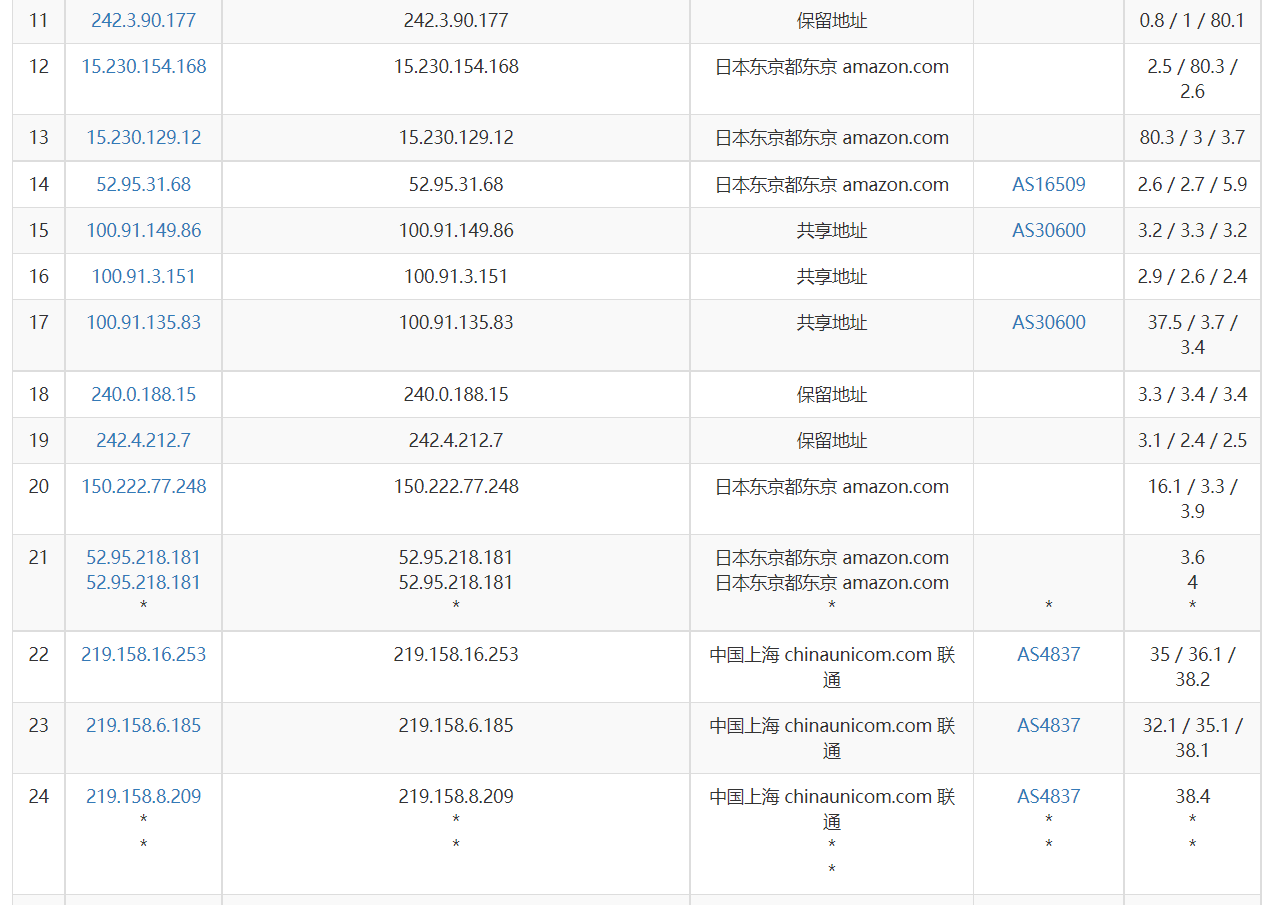Open the AS4837 link in hop 23
1277x905 pixels.
click(x=1048, y=725)
